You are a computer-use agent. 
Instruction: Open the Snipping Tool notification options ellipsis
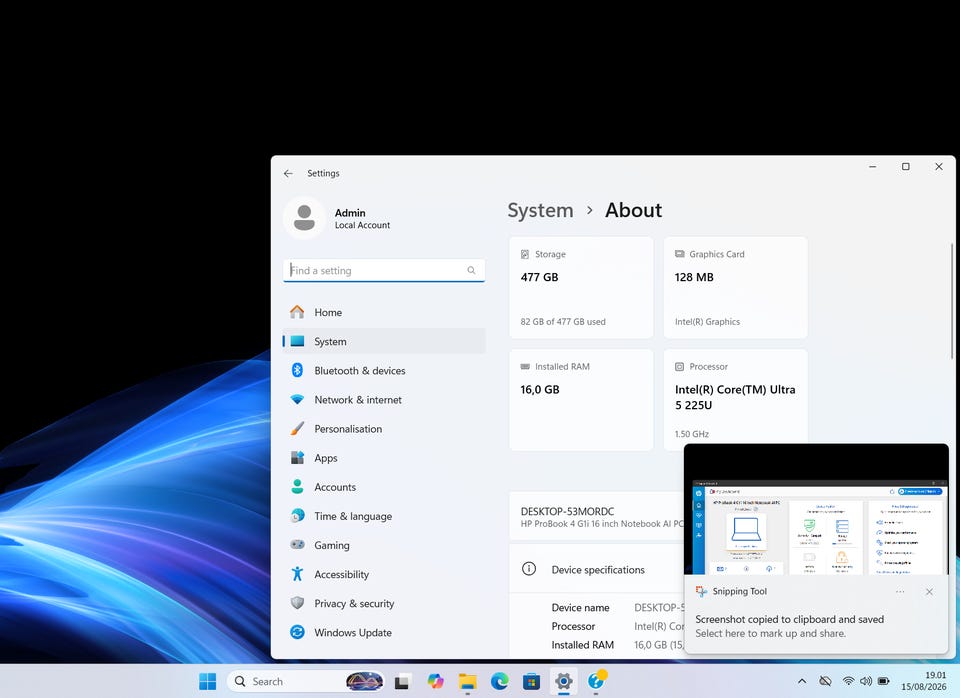coord(900,591)
